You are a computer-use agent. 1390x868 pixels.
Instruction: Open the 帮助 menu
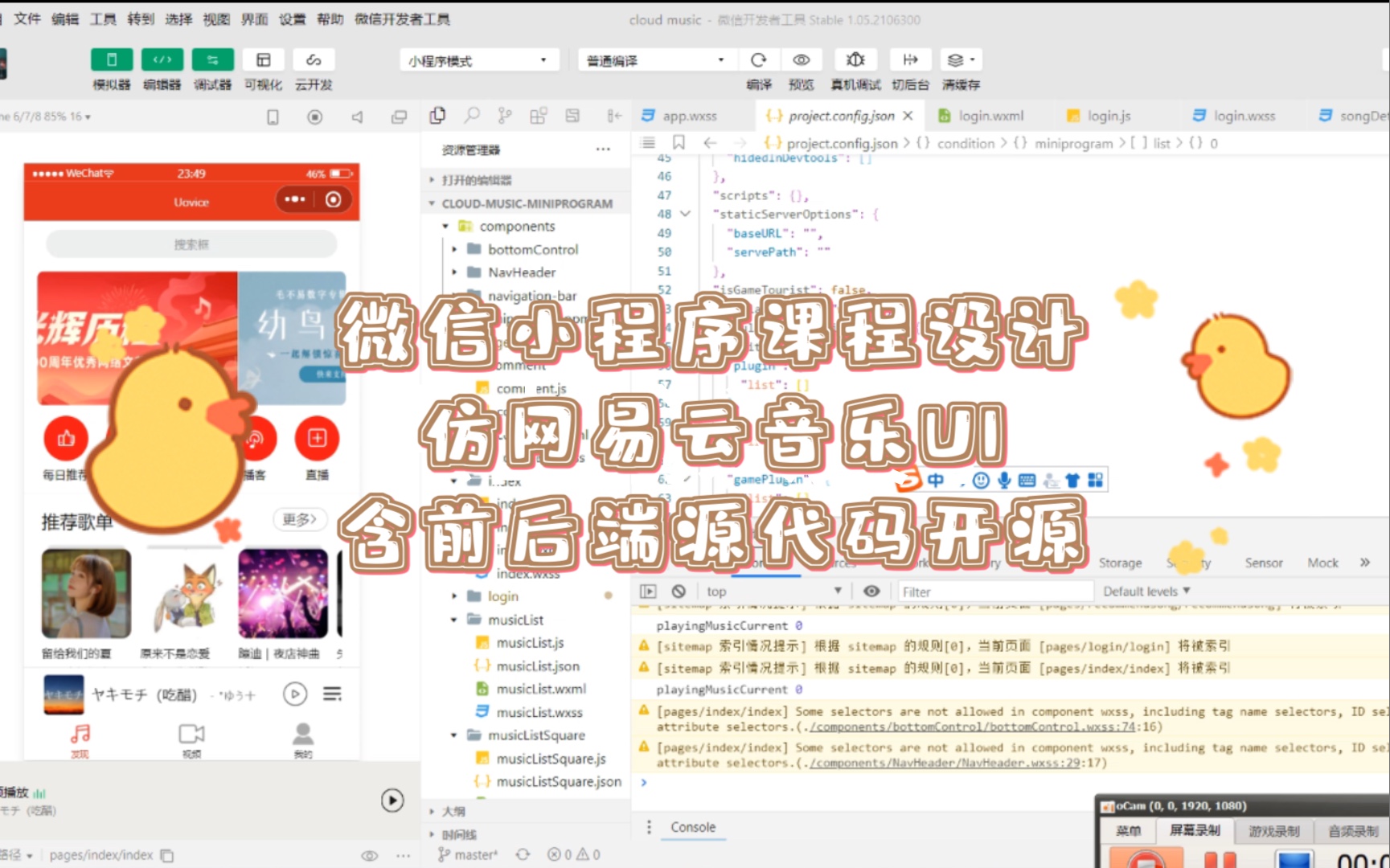tap(330, 18)
